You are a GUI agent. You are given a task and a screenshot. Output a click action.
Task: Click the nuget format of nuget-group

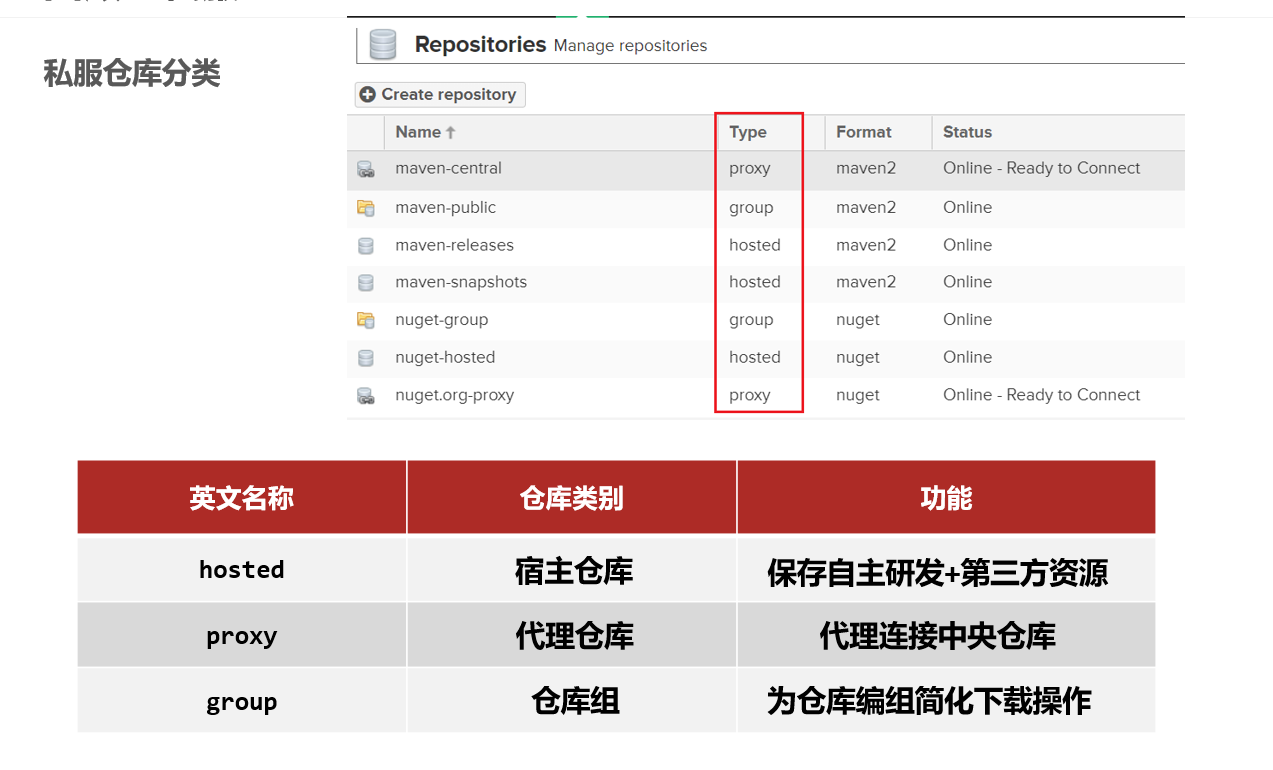858,320
